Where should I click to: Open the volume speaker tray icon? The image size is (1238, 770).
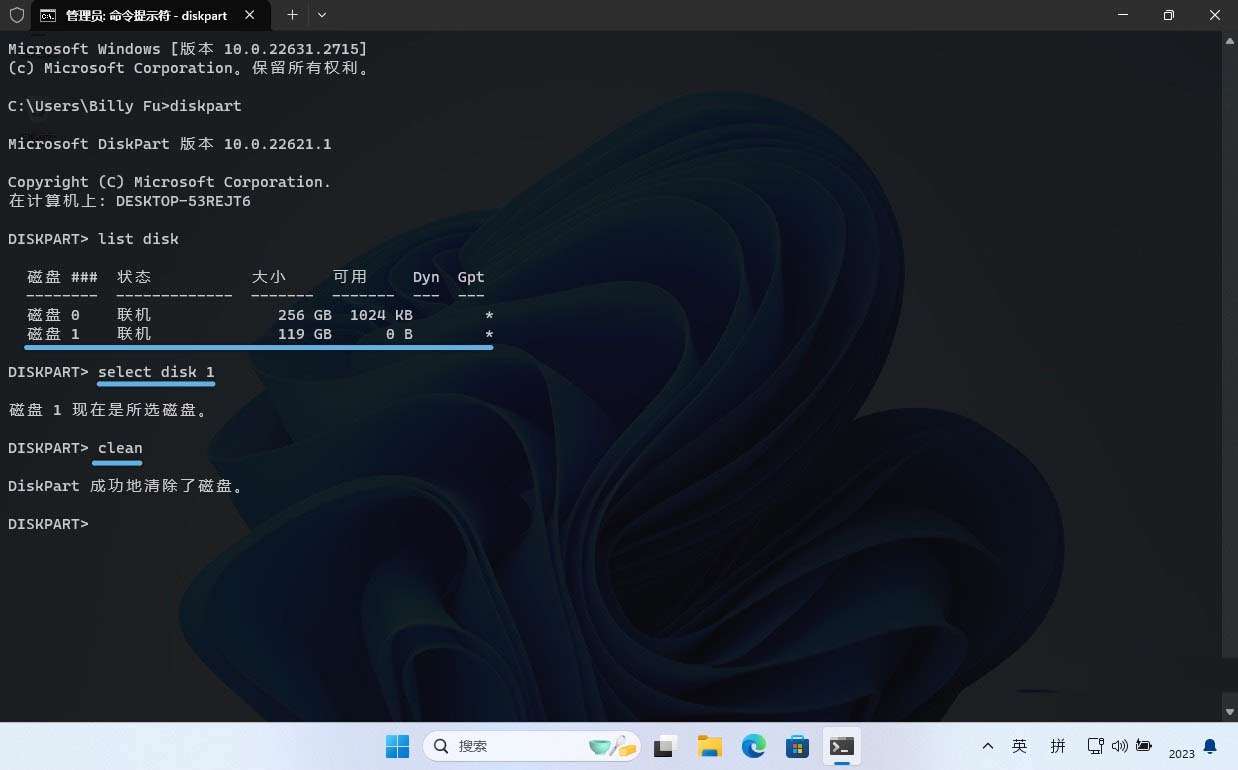coord(1119,746)
